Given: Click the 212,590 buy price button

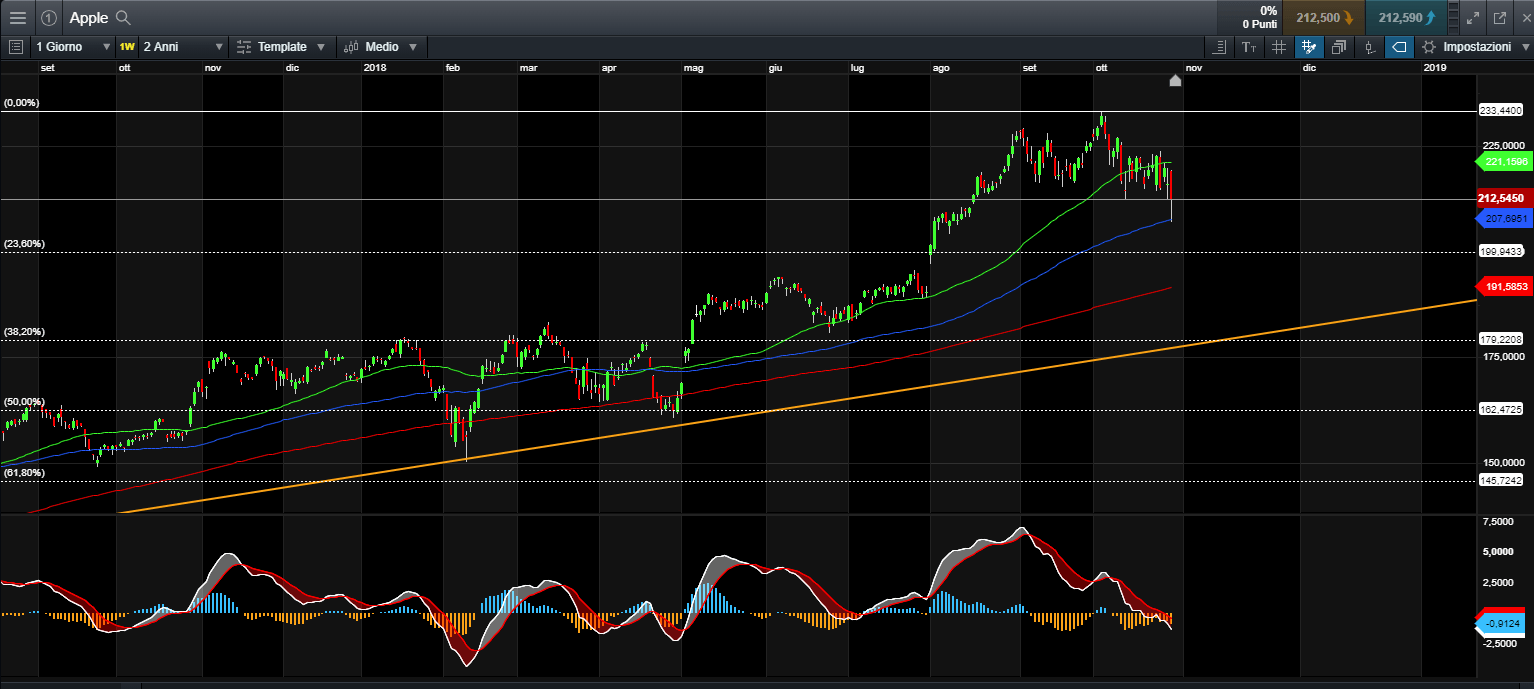Looking at the screenshot, I should [1406, 17].
